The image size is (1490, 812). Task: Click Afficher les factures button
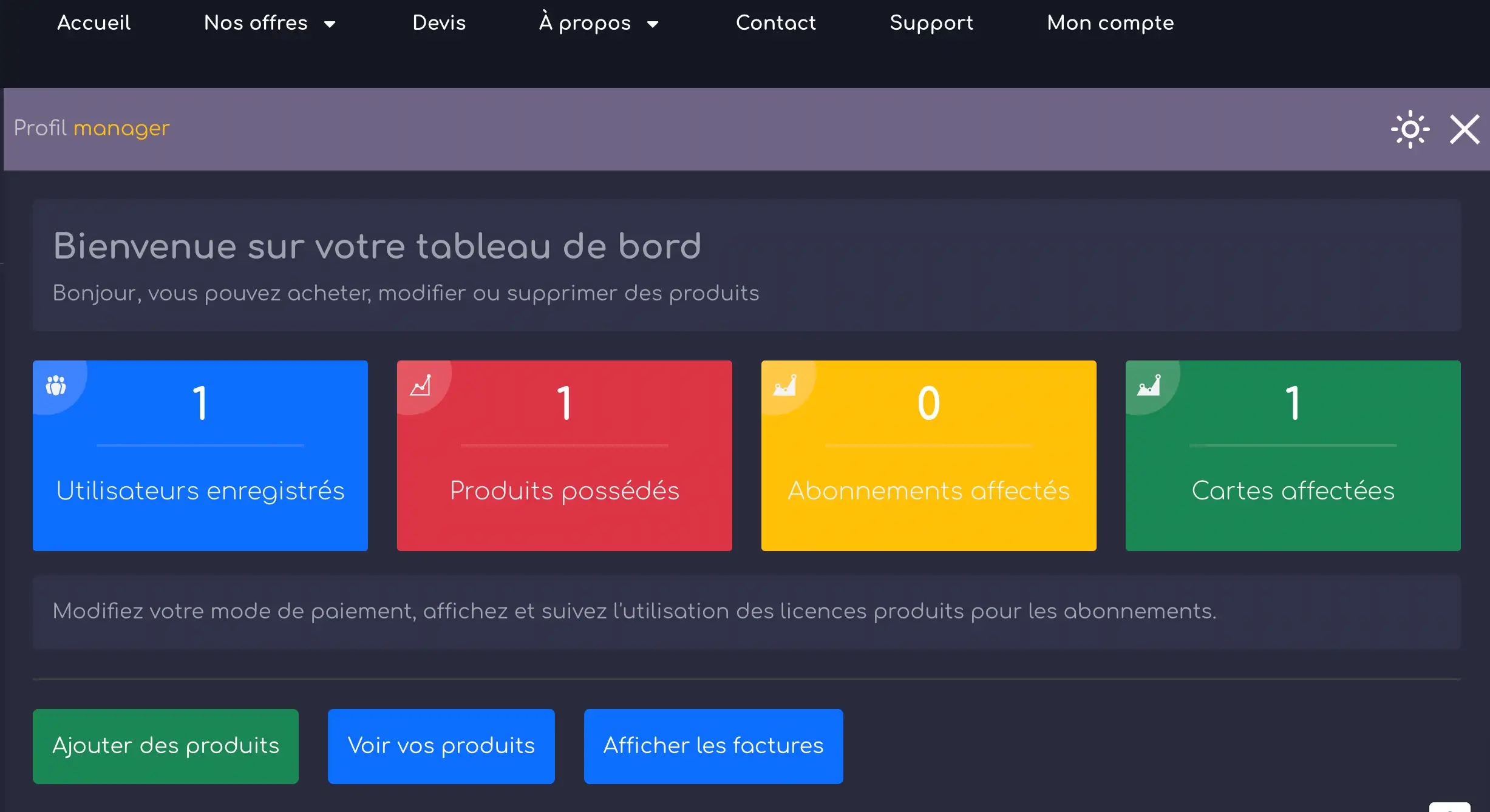[x=713, y=746]
